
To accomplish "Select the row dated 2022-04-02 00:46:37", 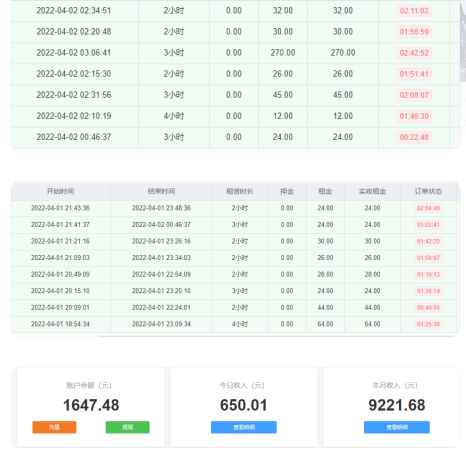I will click(x=235, y=137).
